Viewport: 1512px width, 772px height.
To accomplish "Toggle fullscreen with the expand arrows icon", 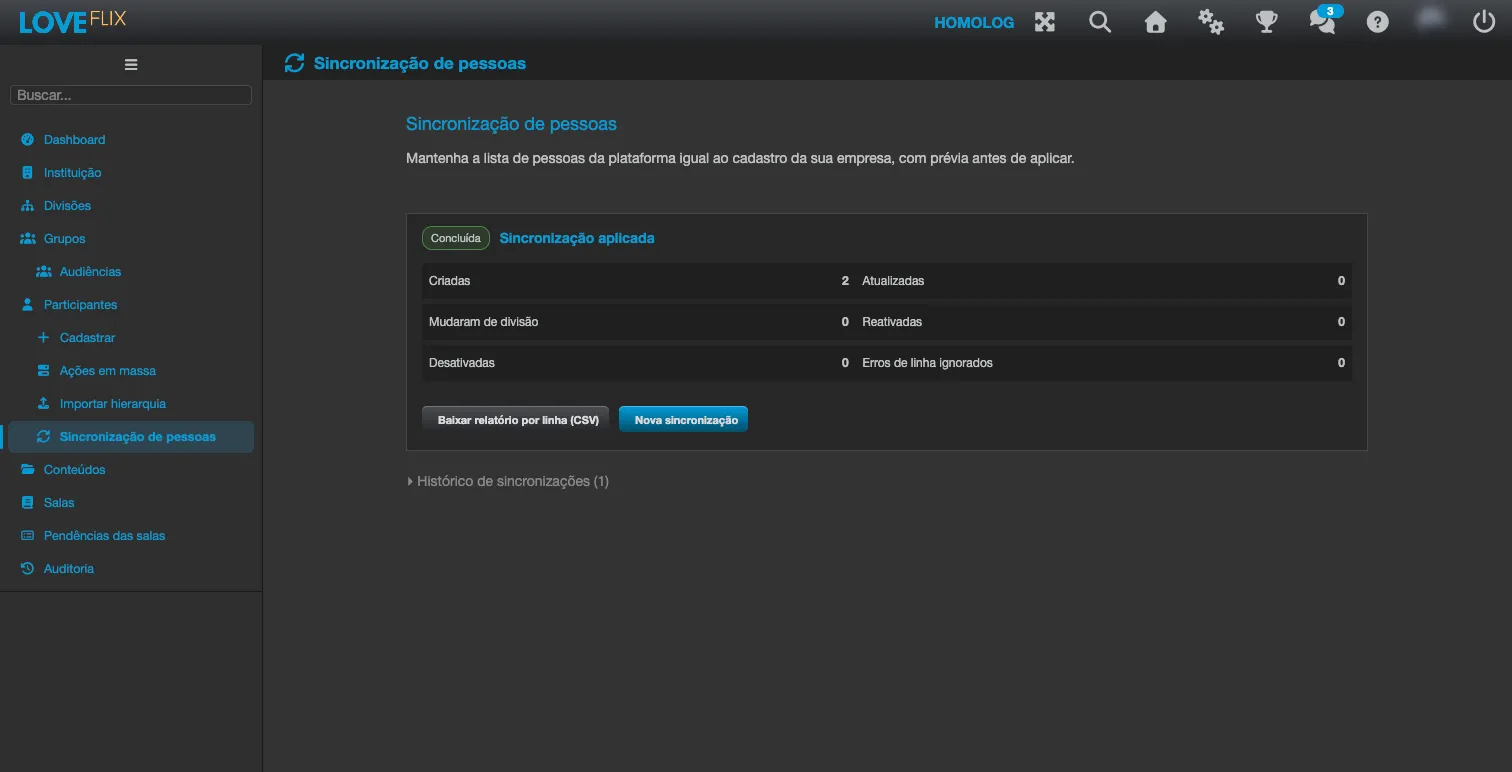I will coord(1045,22).
